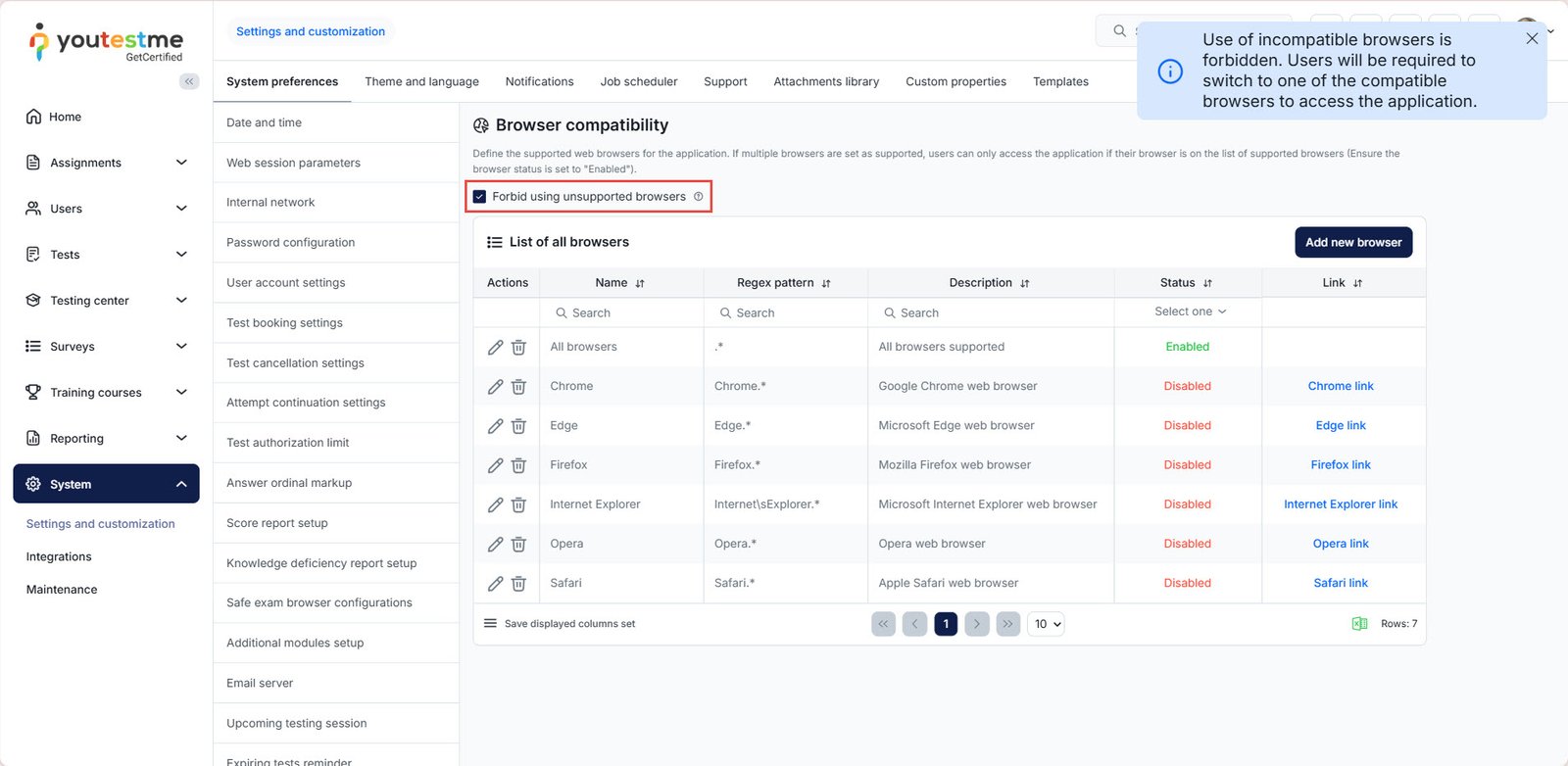The height and width of the screenshot is (766, 1568).
Task: Click the Name column search field
Action: pos(627,313)
